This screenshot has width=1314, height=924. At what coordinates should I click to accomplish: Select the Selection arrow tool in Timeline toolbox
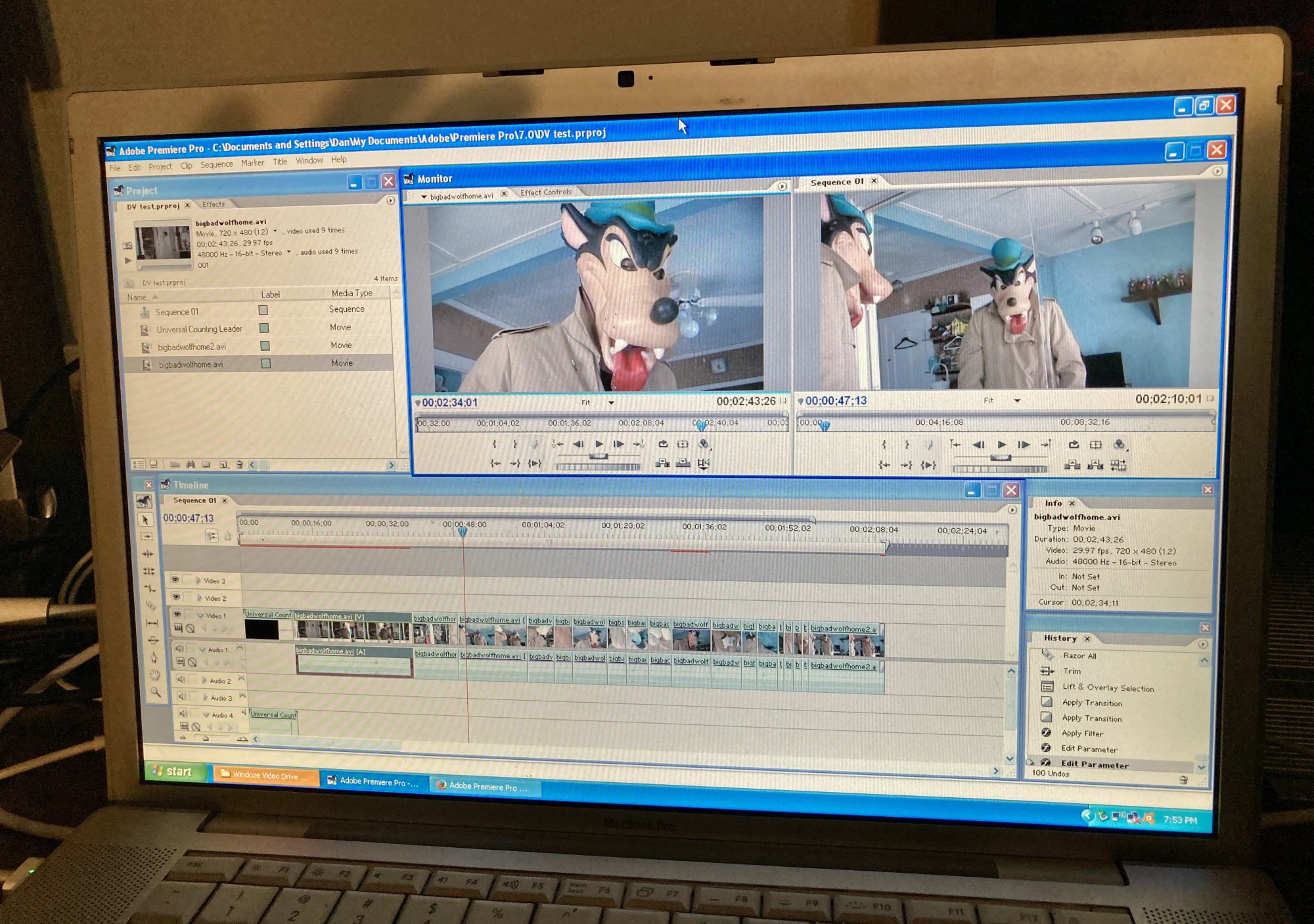[x=146, y=519]
